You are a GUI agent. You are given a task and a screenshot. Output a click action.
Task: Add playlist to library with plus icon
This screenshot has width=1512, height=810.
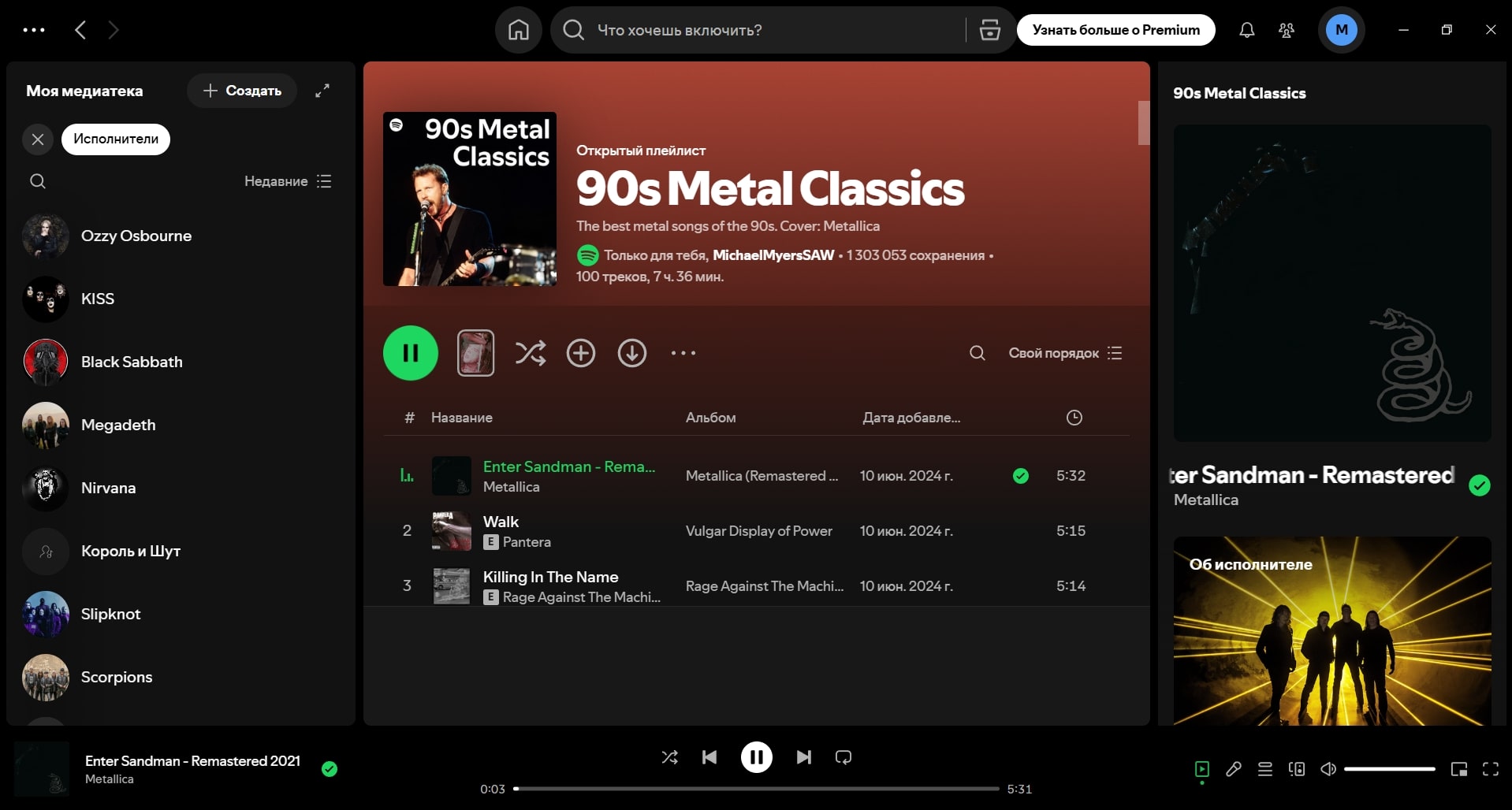pos(581,353)
